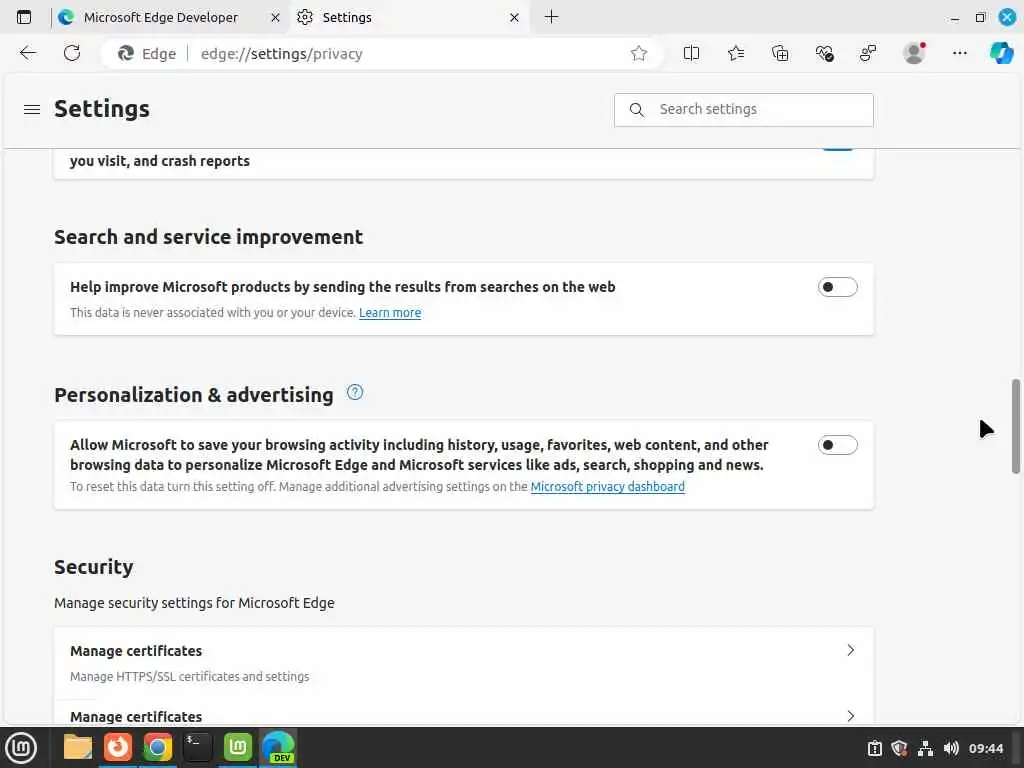
Task: Open the profile avatar icon
Action: click(914, 53)
